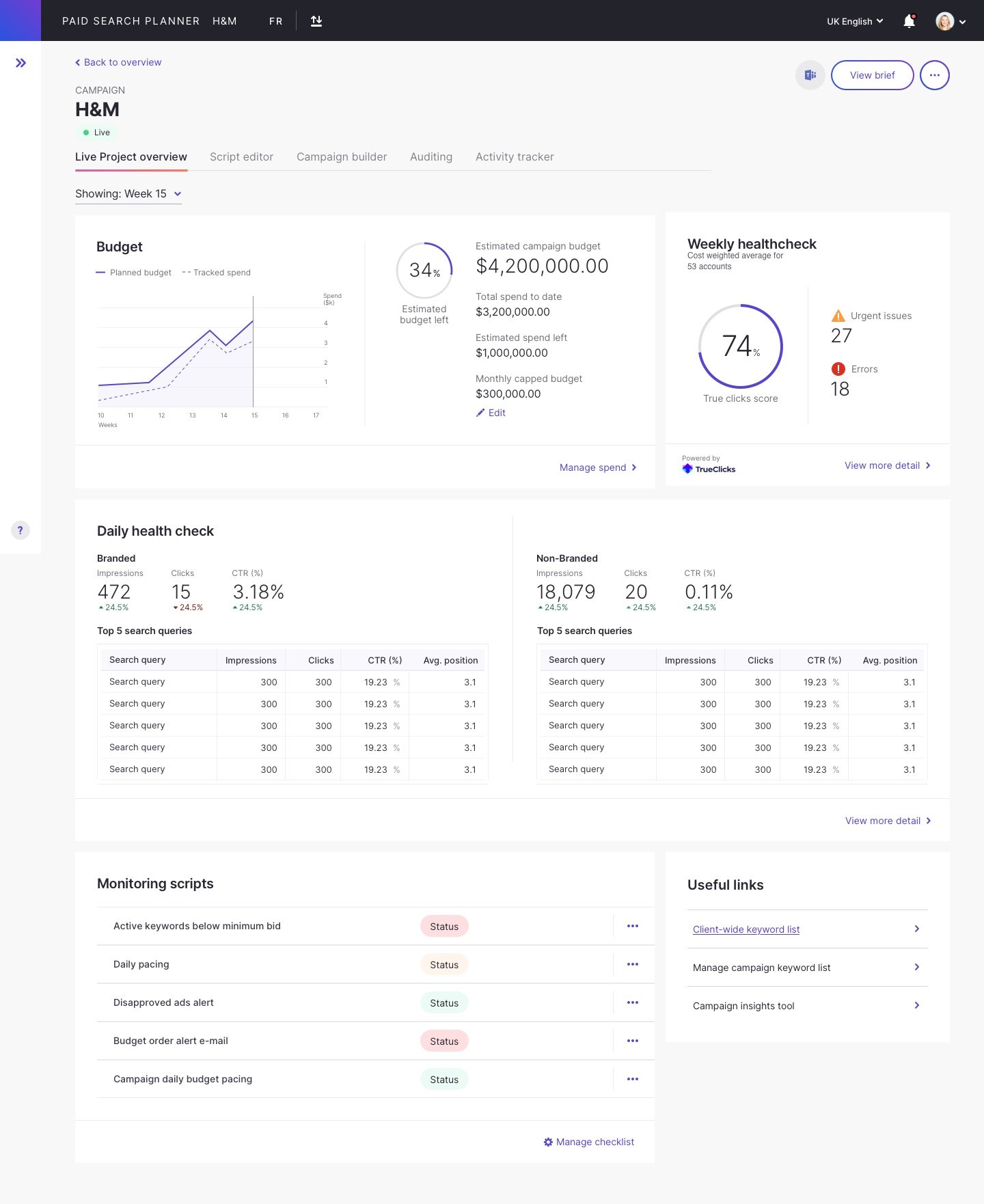Click the View brief button
Image resolution: width=984 pixels, height=1204 pixels.
click(873, 75)
